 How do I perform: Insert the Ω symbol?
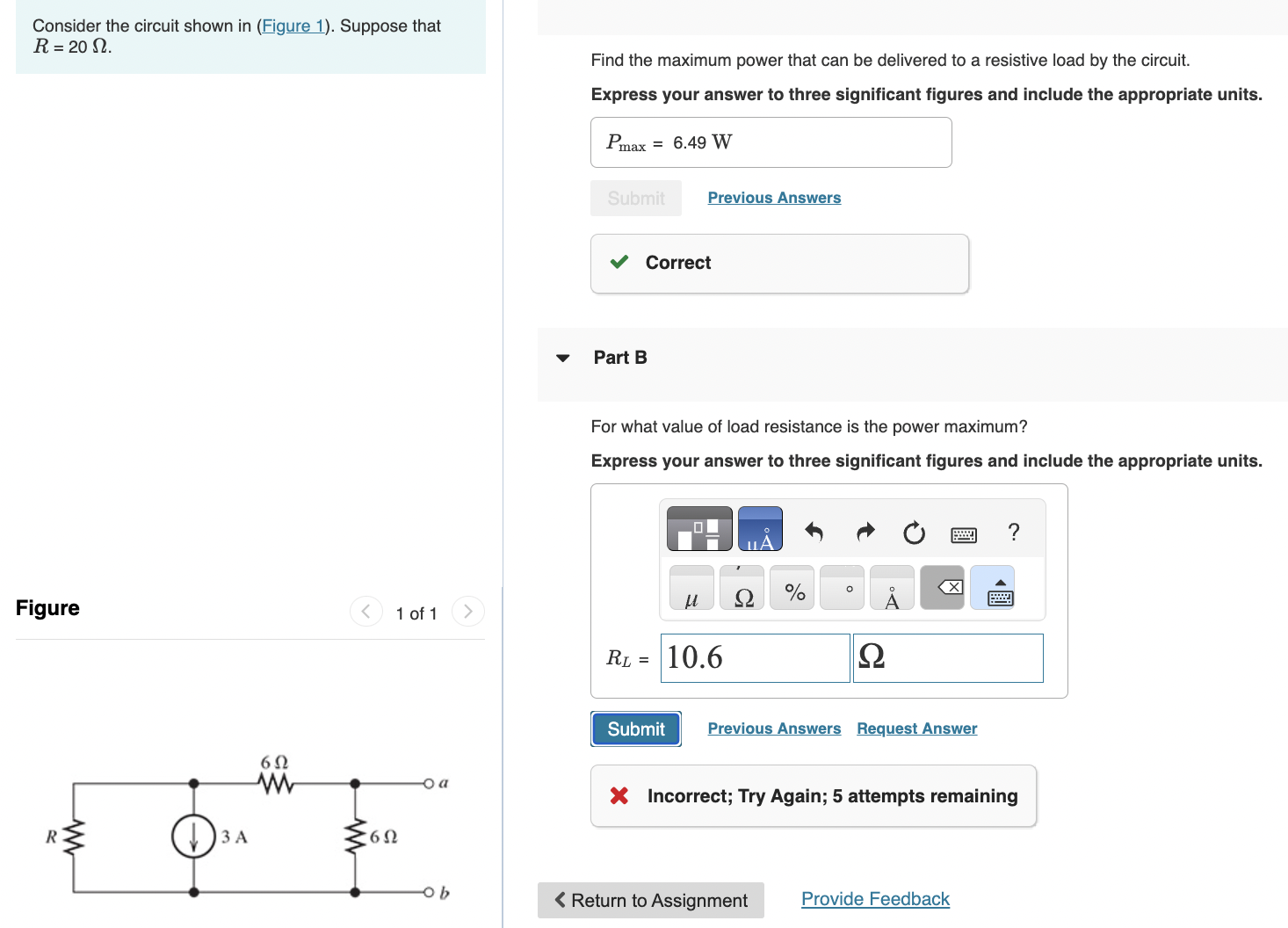tap(742, 589)
